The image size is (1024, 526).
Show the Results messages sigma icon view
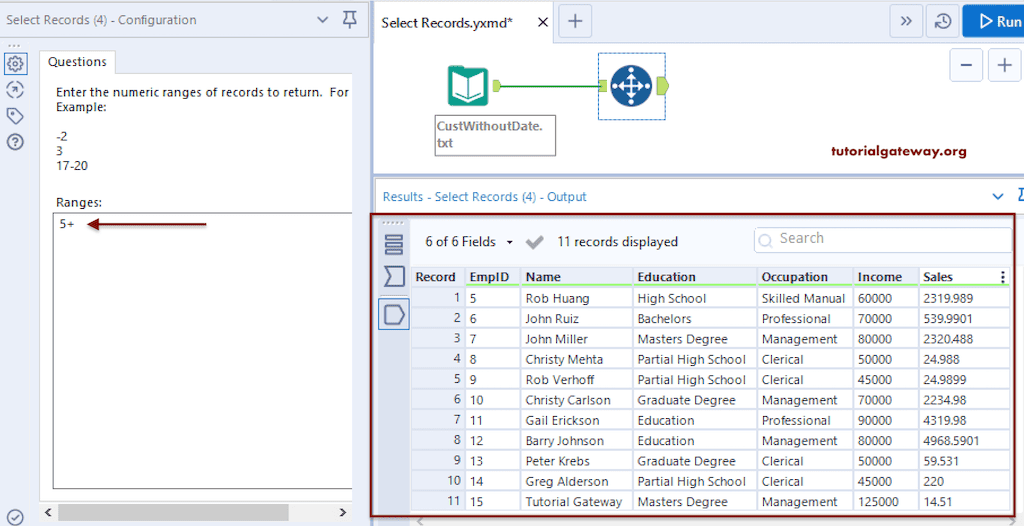click(394, 277)
